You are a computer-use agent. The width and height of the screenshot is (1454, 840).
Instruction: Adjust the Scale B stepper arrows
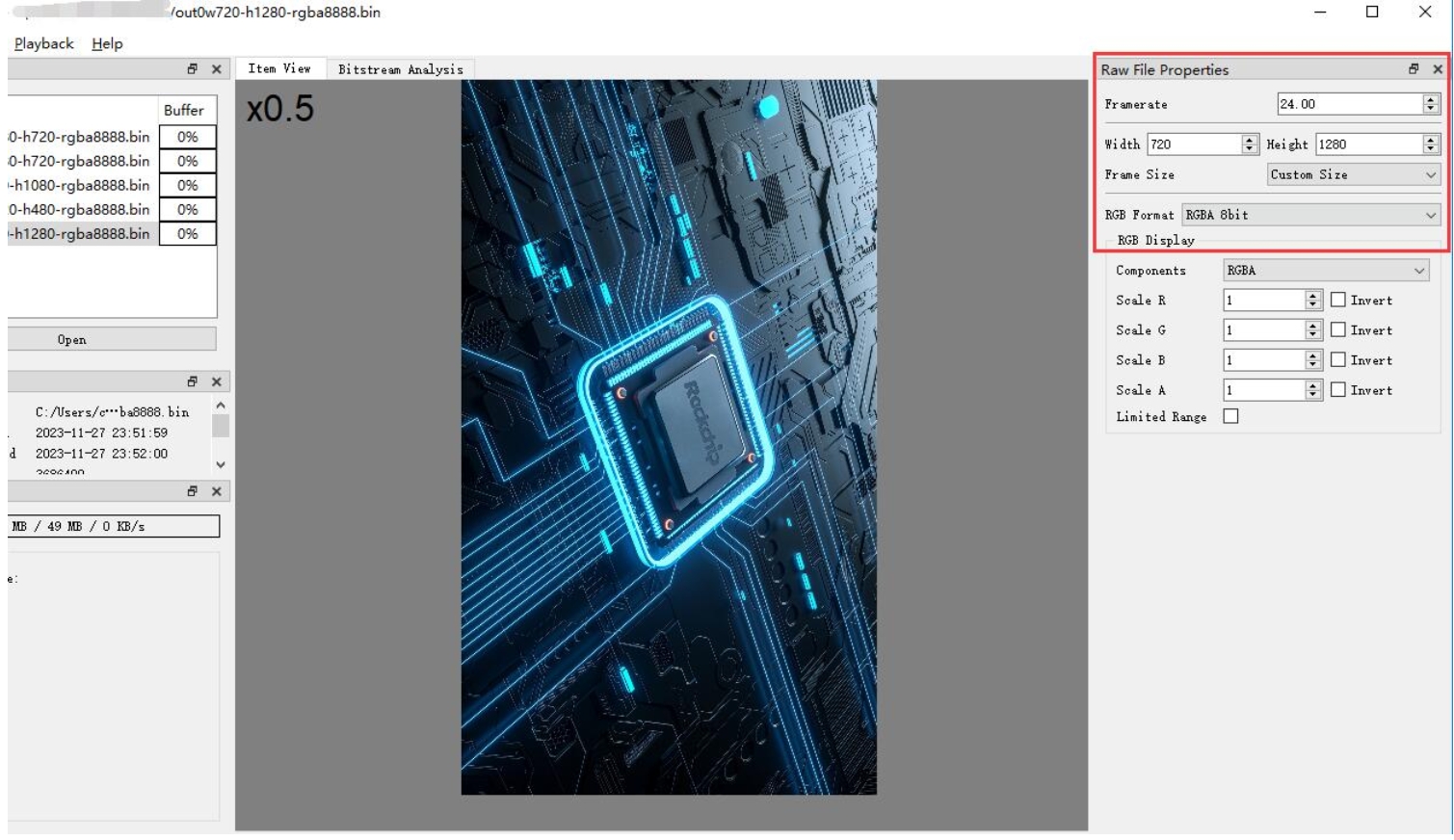1312,360
